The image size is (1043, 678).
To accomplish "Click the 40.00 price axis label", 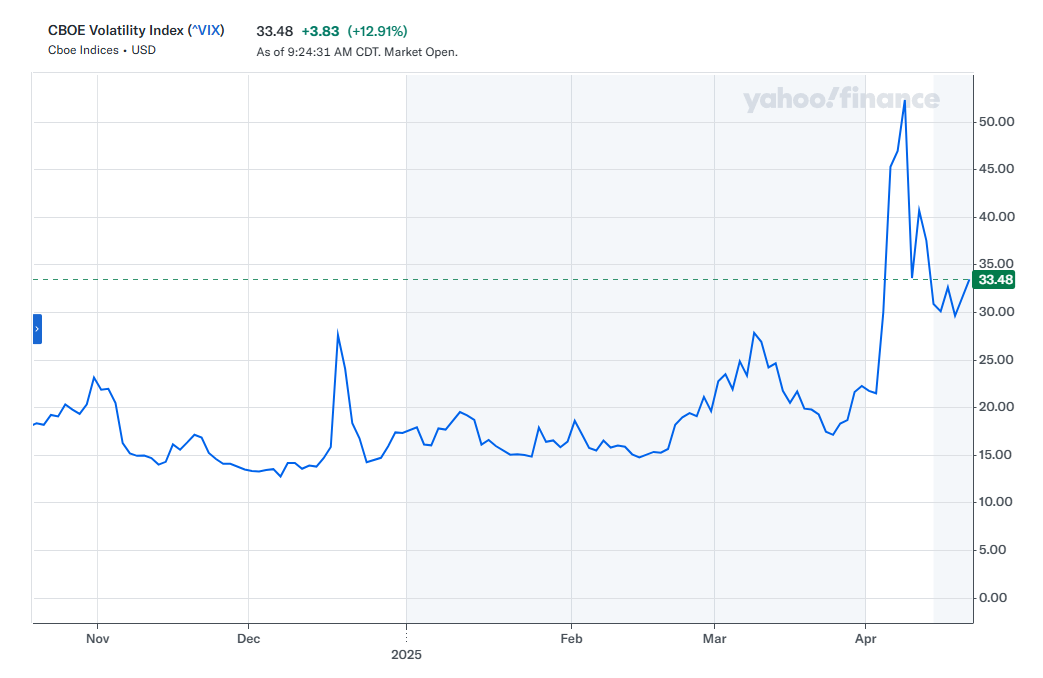I will (x=996, y=217).
